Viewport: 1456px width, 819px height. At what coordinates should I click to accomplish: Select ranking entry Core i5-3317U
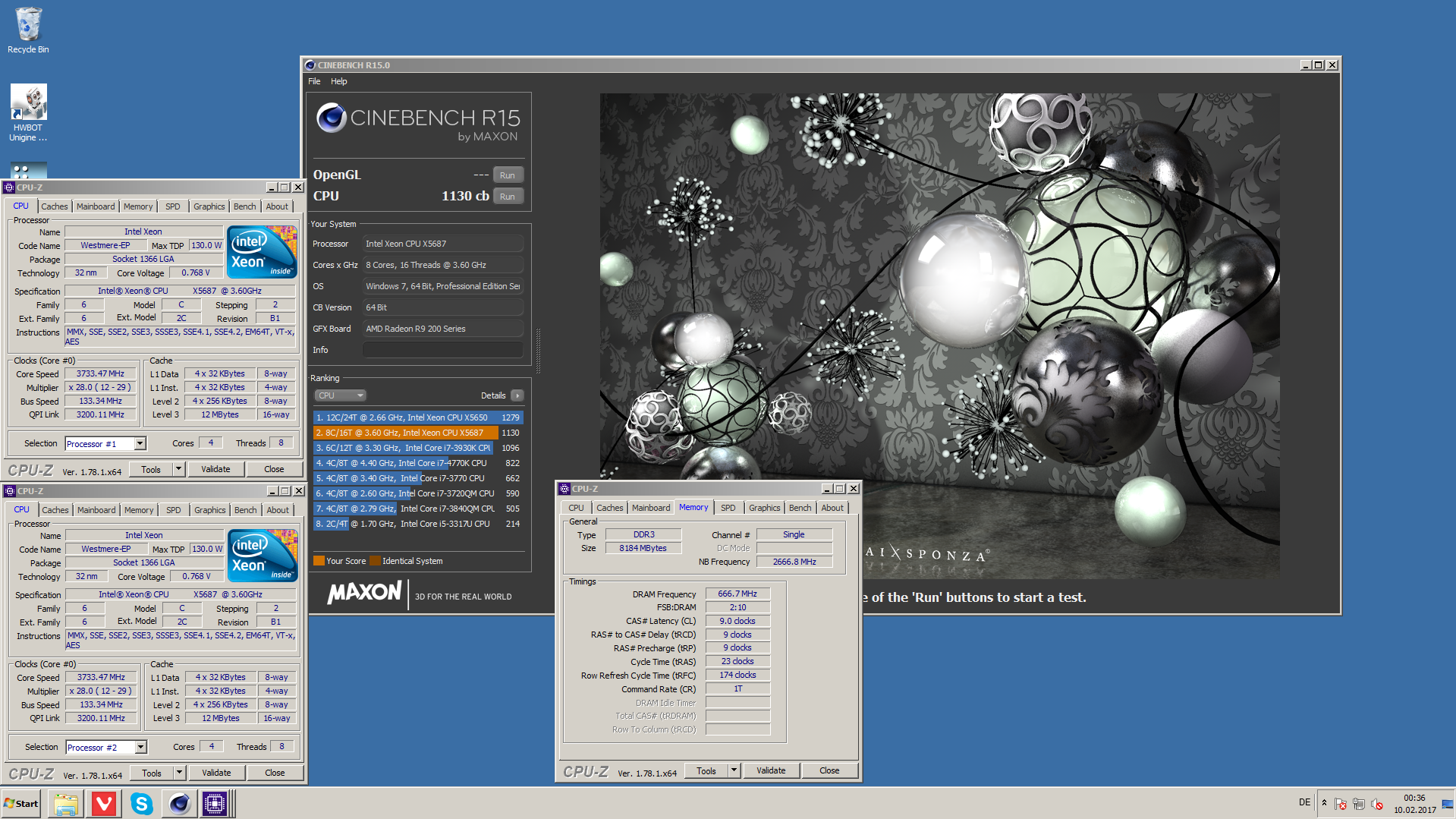coord(418,524)
